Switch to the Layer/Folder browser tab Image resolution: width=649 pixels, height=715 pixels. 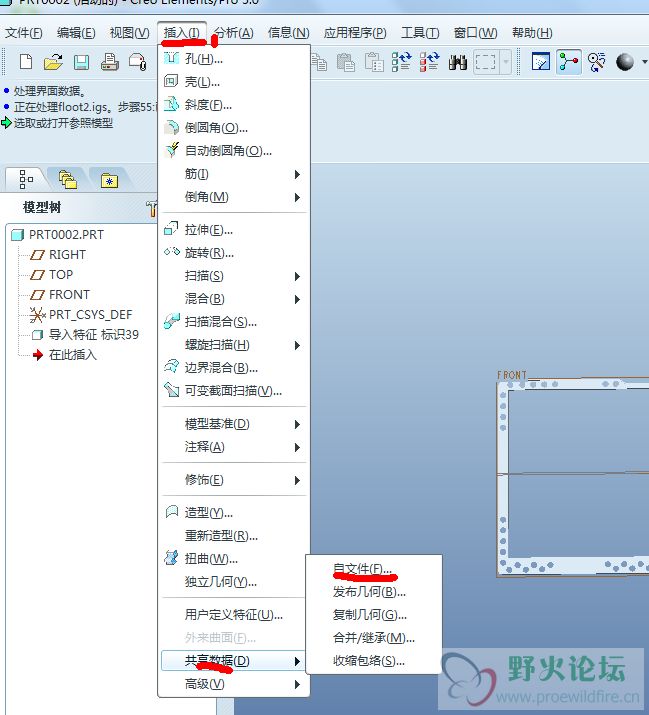tap(68, 179)
